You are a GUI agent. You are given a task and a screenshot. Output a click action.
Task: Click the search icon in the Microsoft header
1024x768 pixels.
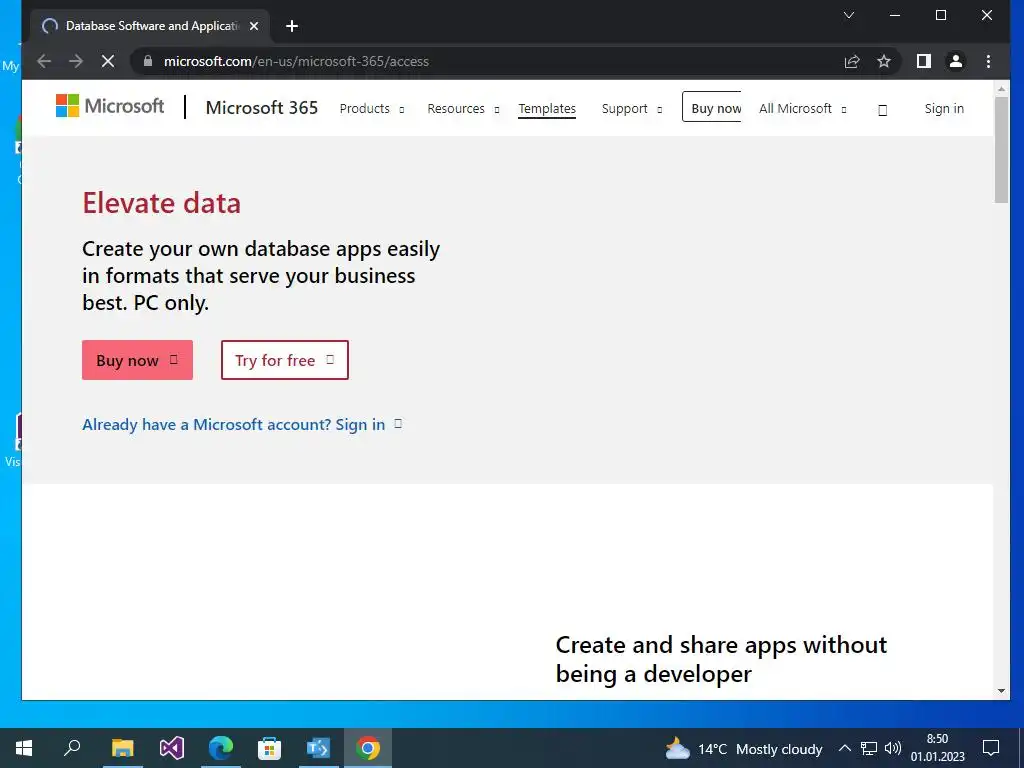pos(882,110)
